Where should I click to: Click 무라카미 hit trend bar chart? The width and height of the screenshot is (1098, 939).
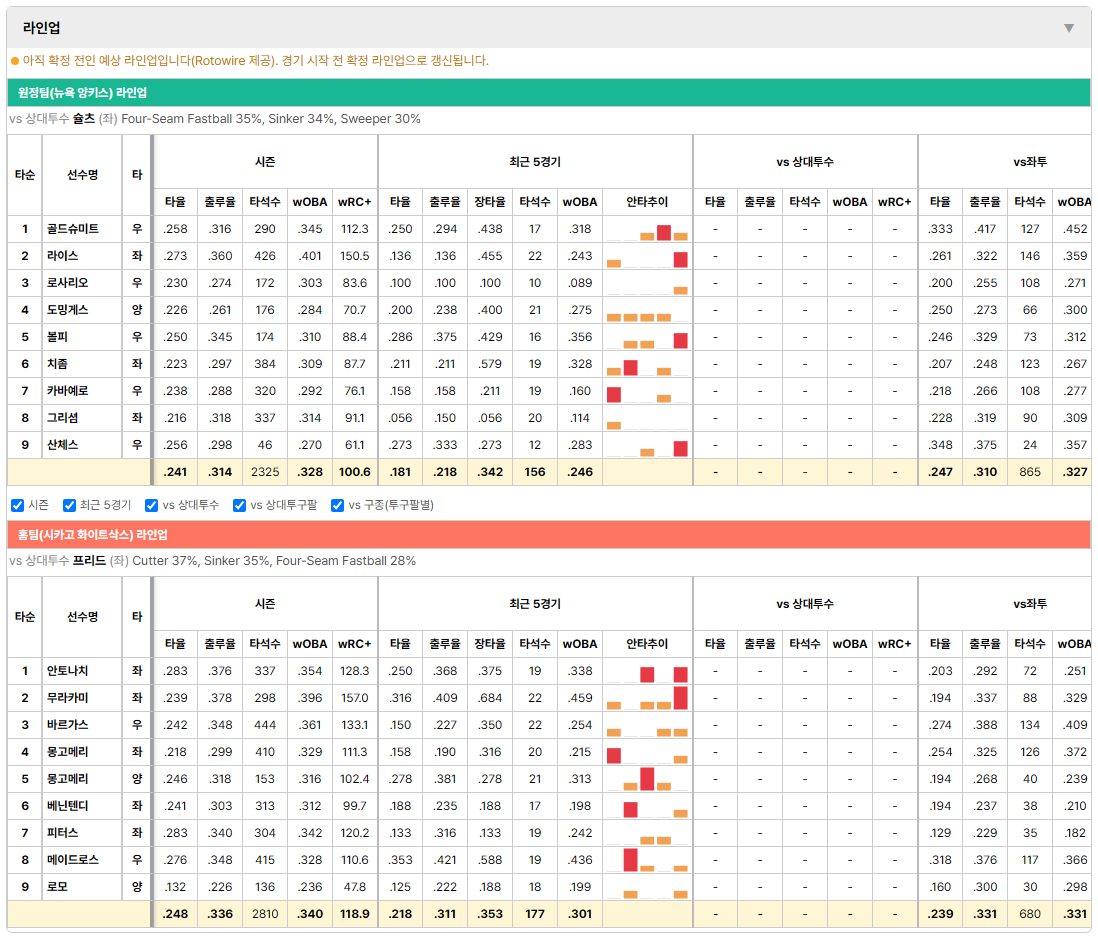[x=647, y=698]
